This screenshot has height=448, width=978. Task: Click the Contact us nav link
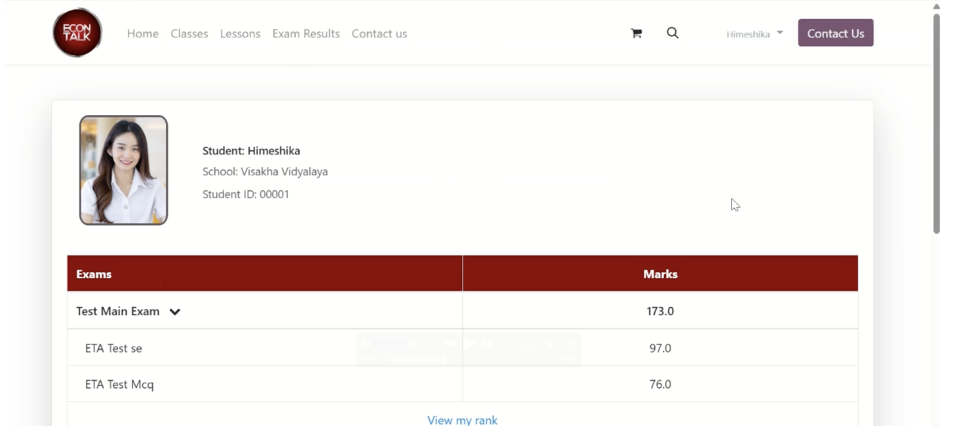click(379, 34)
